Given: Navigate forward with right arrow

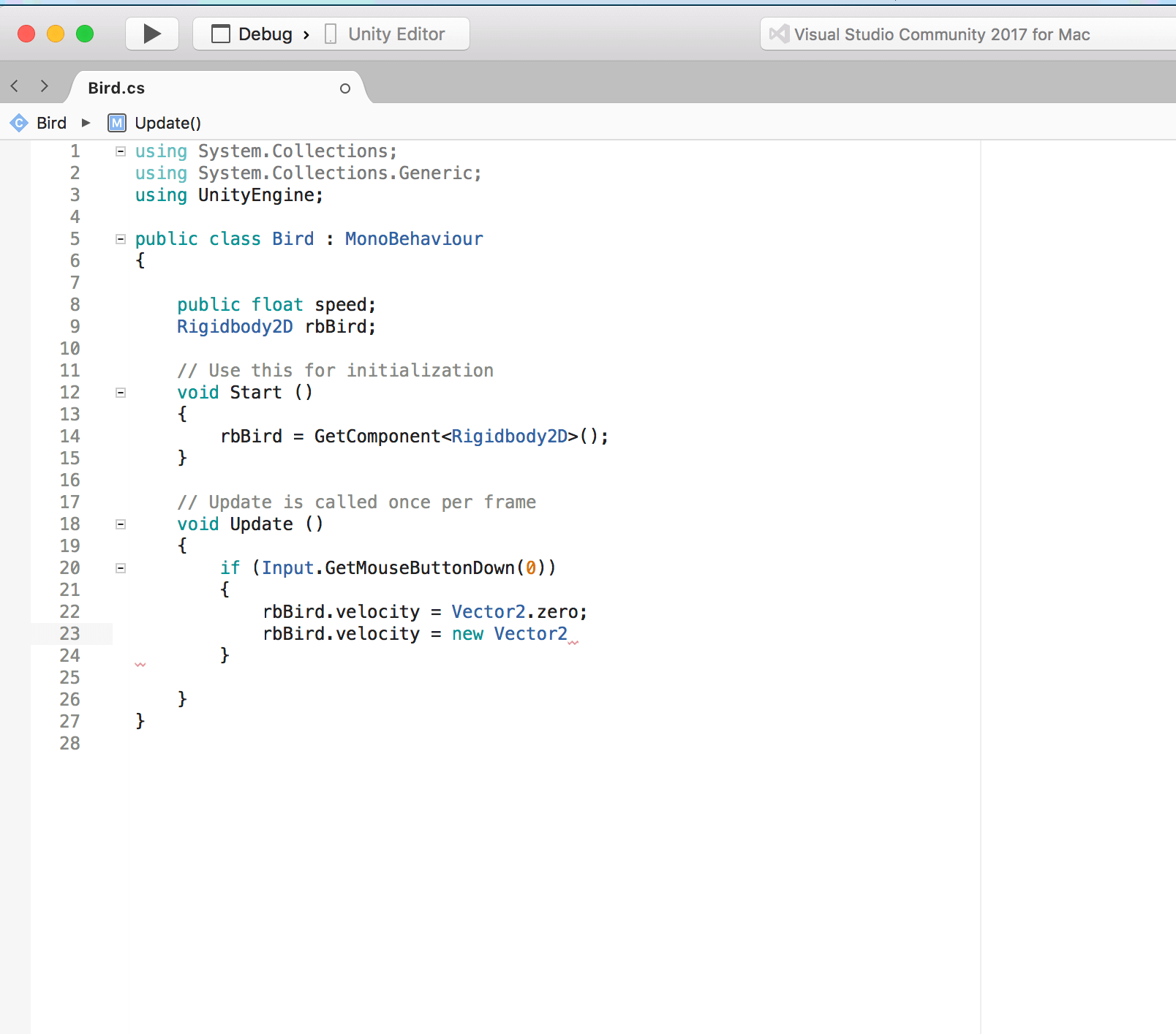Looking at the screenshot, I should (45, 86).
